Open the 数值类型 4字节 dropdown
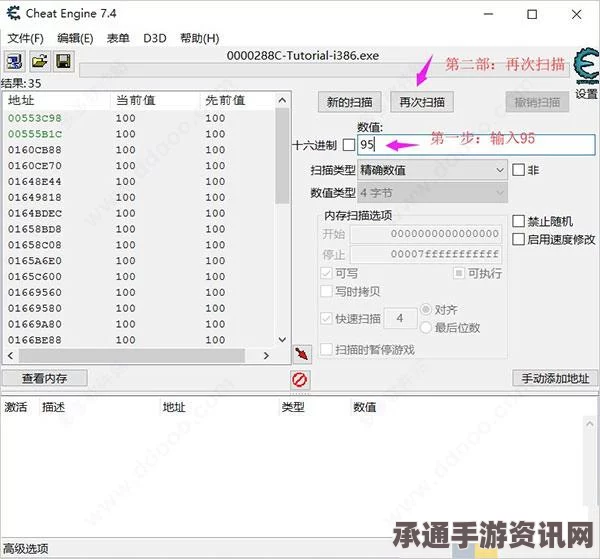 [x=432, y=193]
